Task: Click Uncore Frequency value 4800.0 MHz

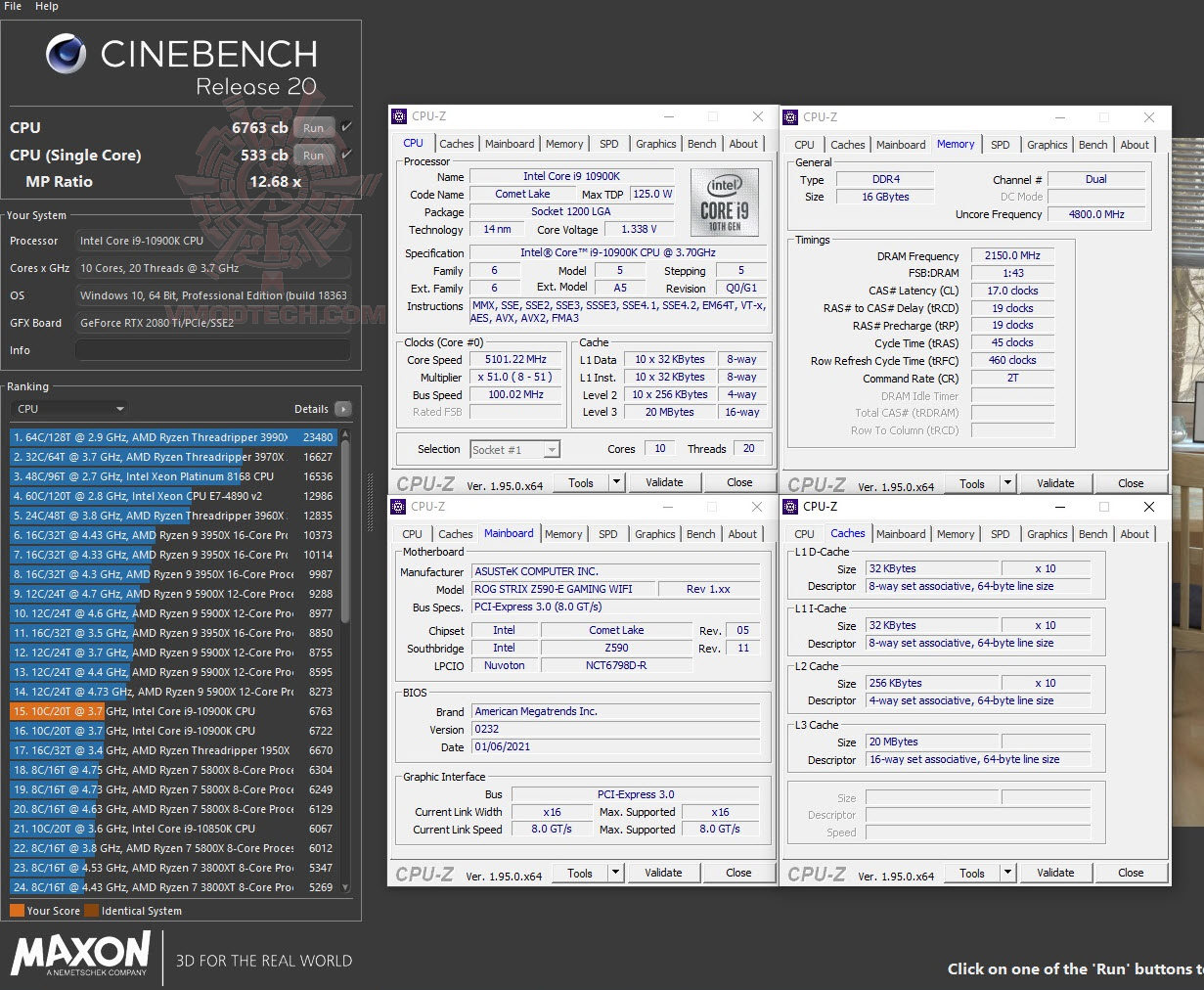Action: point(1096,213)
